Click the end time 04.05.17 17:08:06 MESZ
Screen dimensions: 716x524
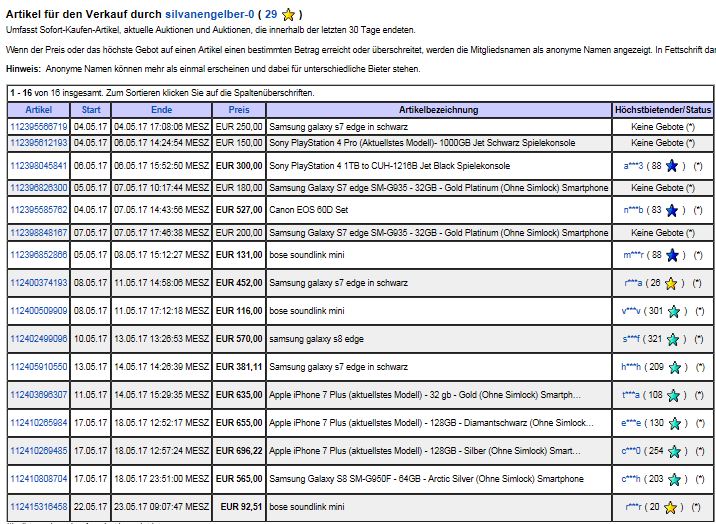tap(162, 126)
